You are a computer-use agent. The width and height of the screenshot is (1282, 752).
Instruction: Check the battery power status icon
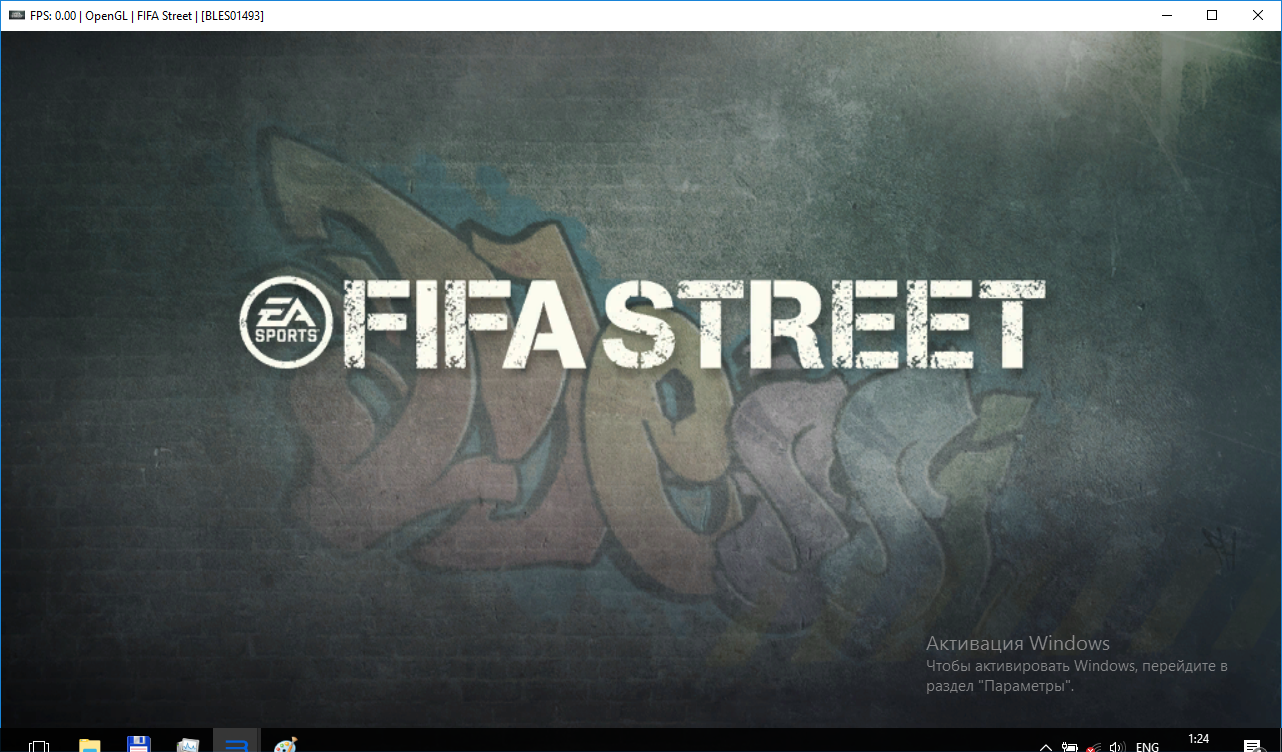pyautogui.click(x=1070, y=746)
